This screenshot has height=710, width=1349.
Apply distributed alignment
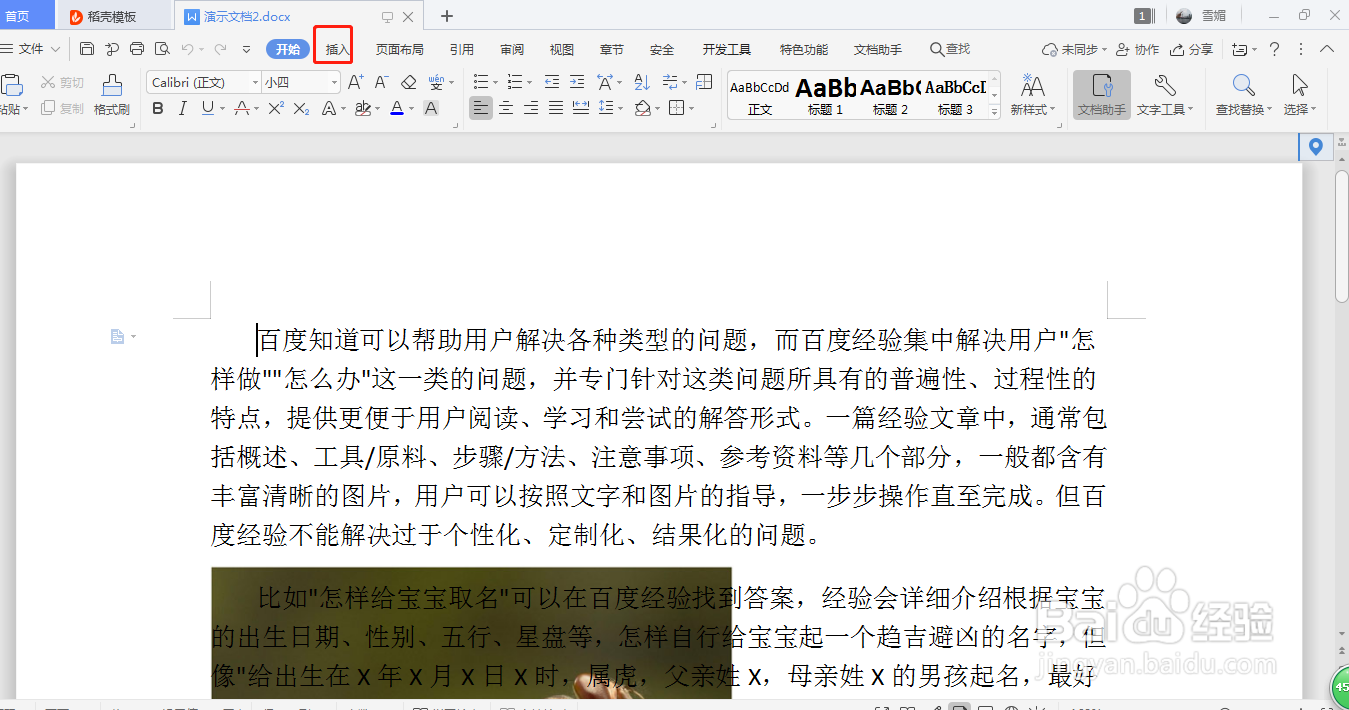[x=581, y=108]
